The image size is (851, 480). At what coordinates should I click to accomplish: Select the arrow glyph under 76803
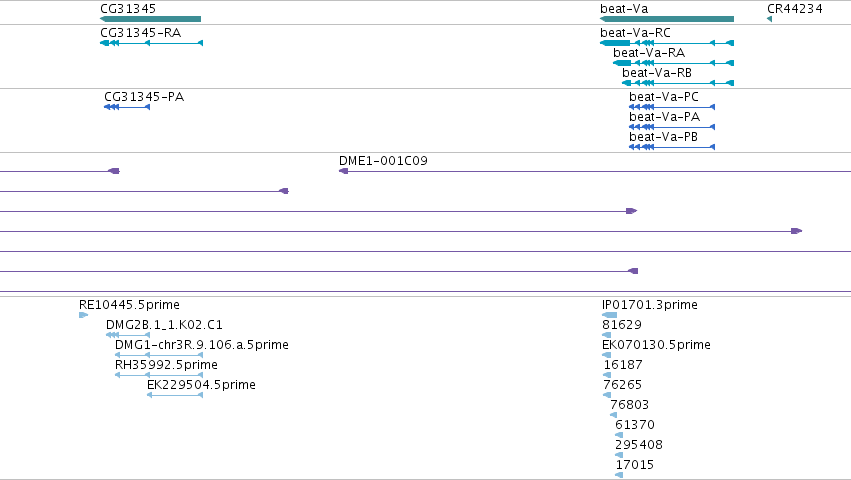point(613,415)
